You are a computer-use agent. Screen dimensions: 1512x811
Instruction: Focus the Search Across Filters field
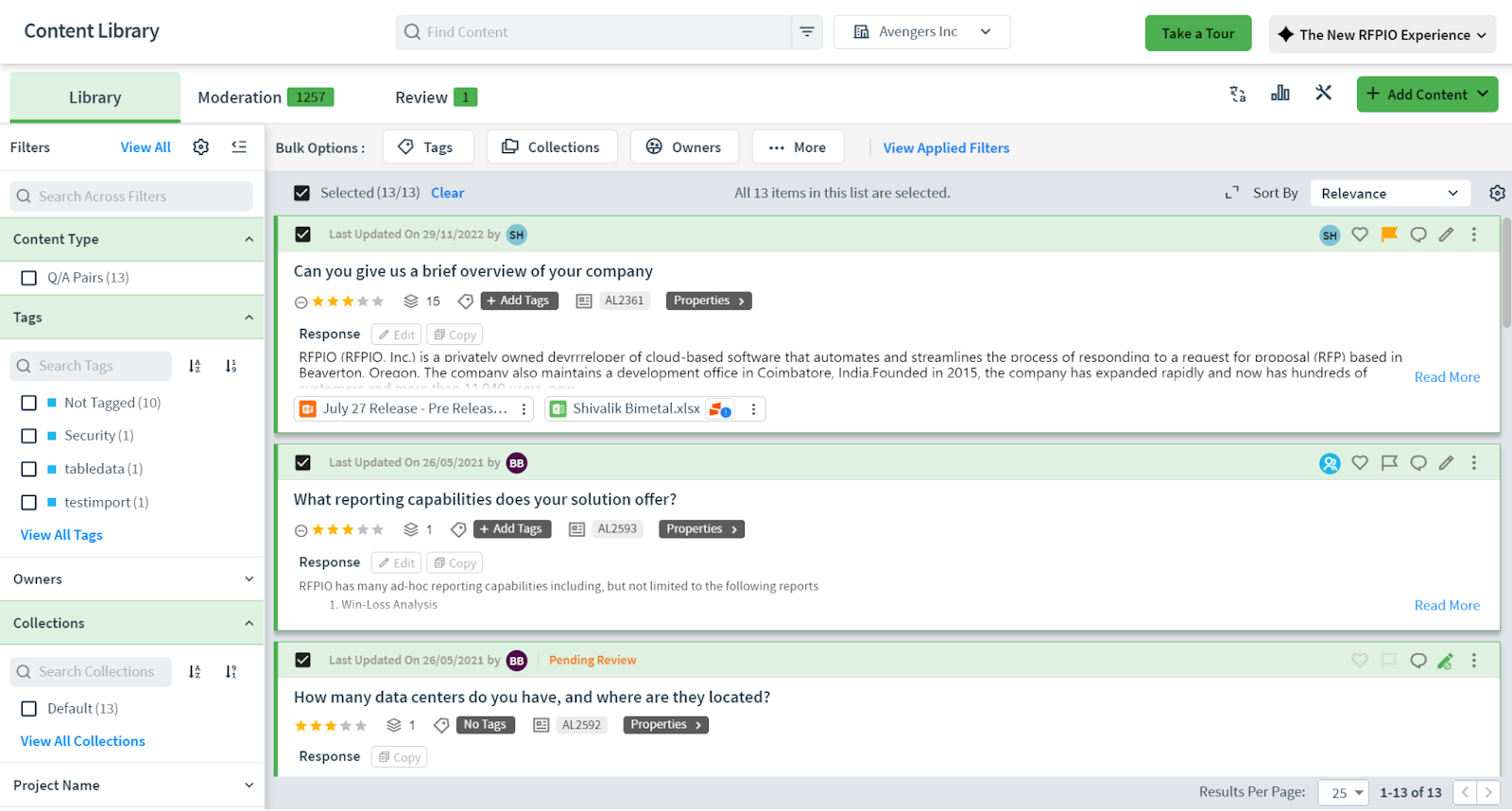coord(131,197)
